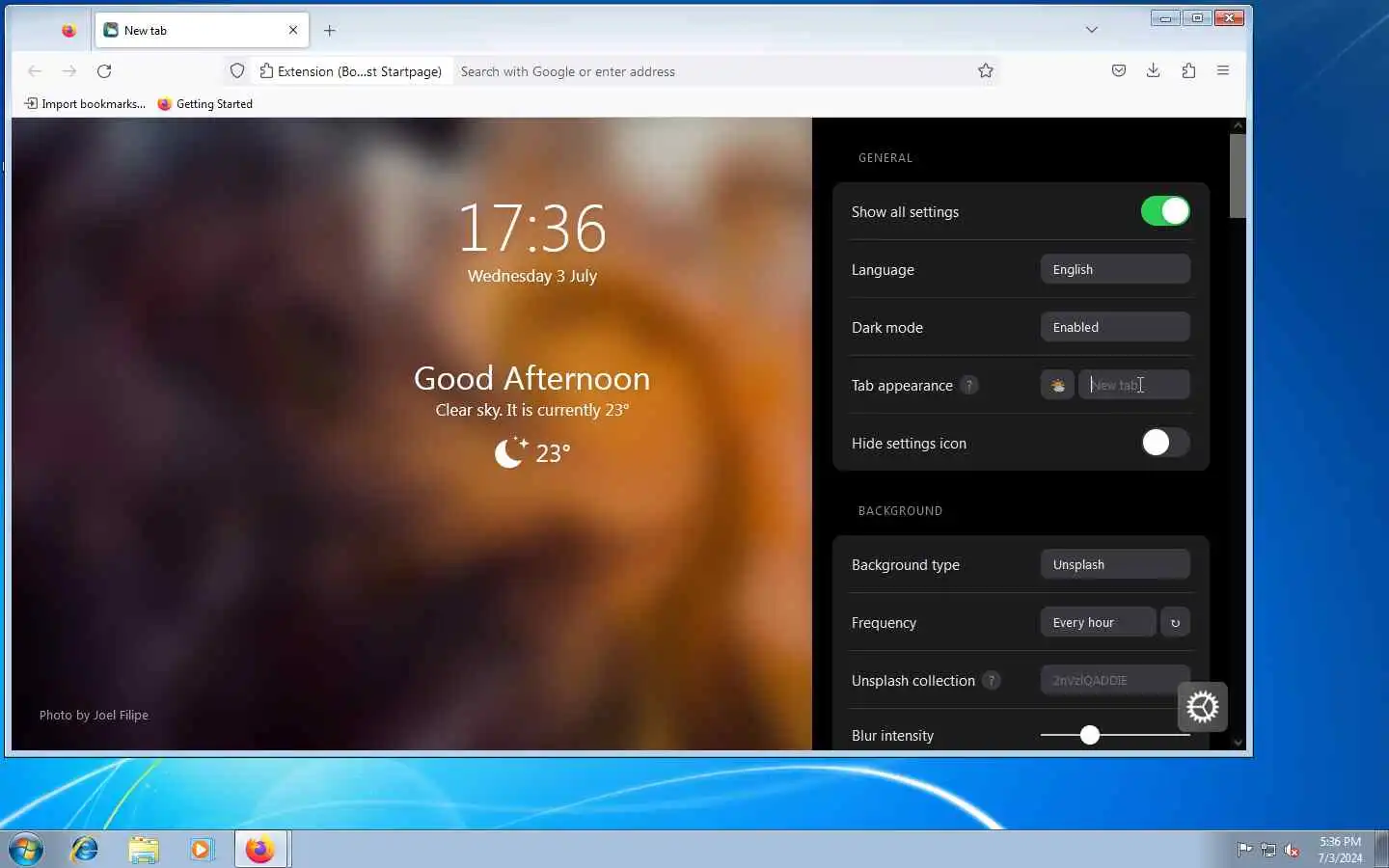Click the tab appearance emoji icon button
This screenshot has width=1389, height=868.
[x=1057, y=385]
